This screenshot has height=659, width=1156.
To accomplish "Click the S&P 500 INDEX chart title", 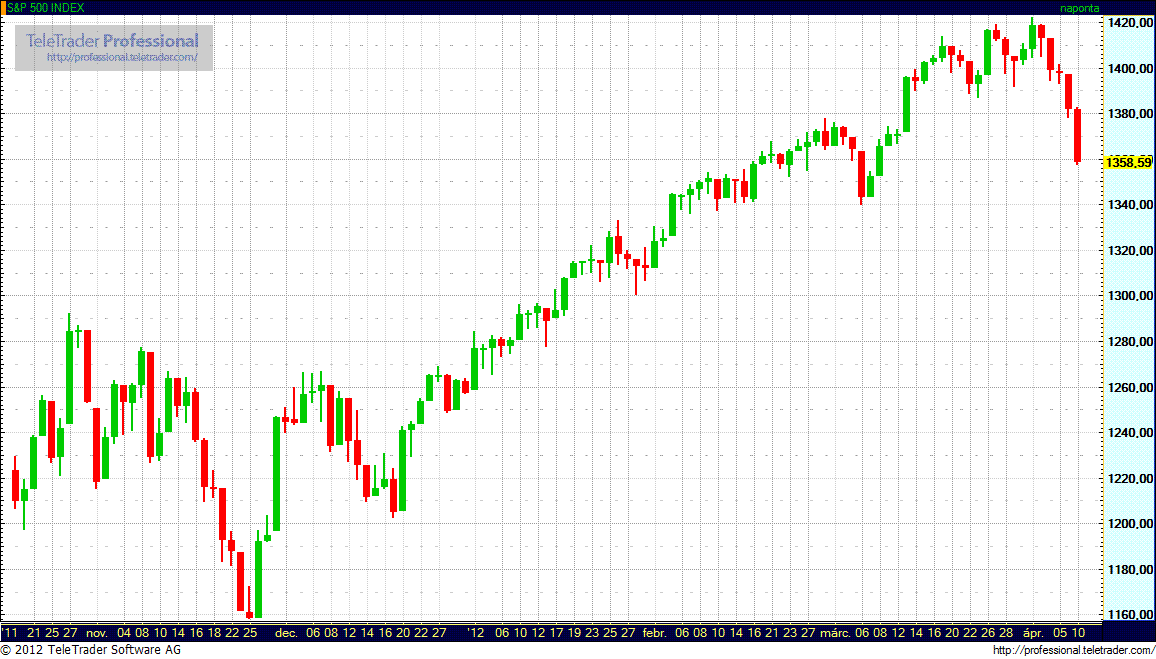I will tap(46, 7).
